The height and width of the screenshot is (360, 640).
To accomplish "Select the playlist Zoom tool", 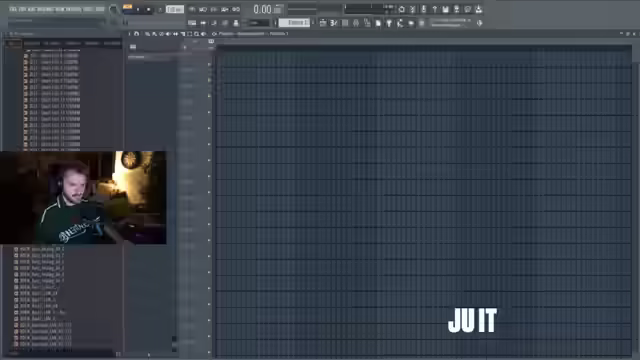I will click(x=196, y=34).
